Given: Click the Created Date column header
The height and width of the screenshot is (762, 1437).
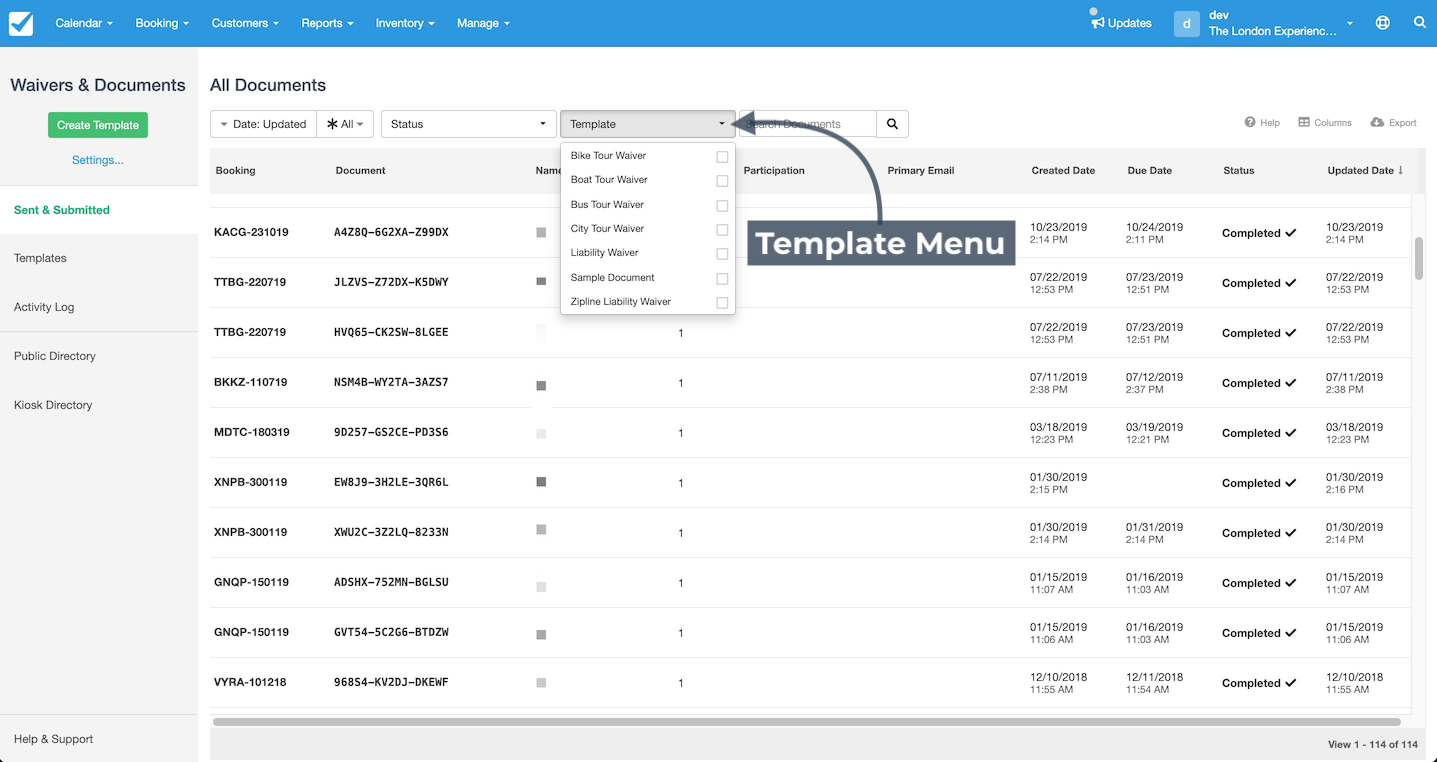Looking at the screenshot, I should tap(1063, 170).
